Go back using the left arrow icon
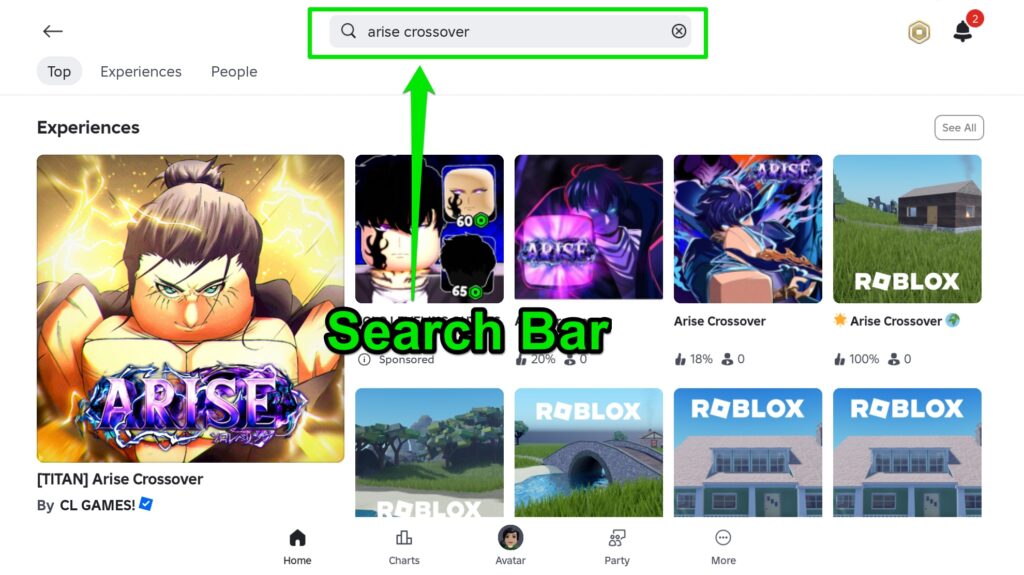 click(52, 31)
